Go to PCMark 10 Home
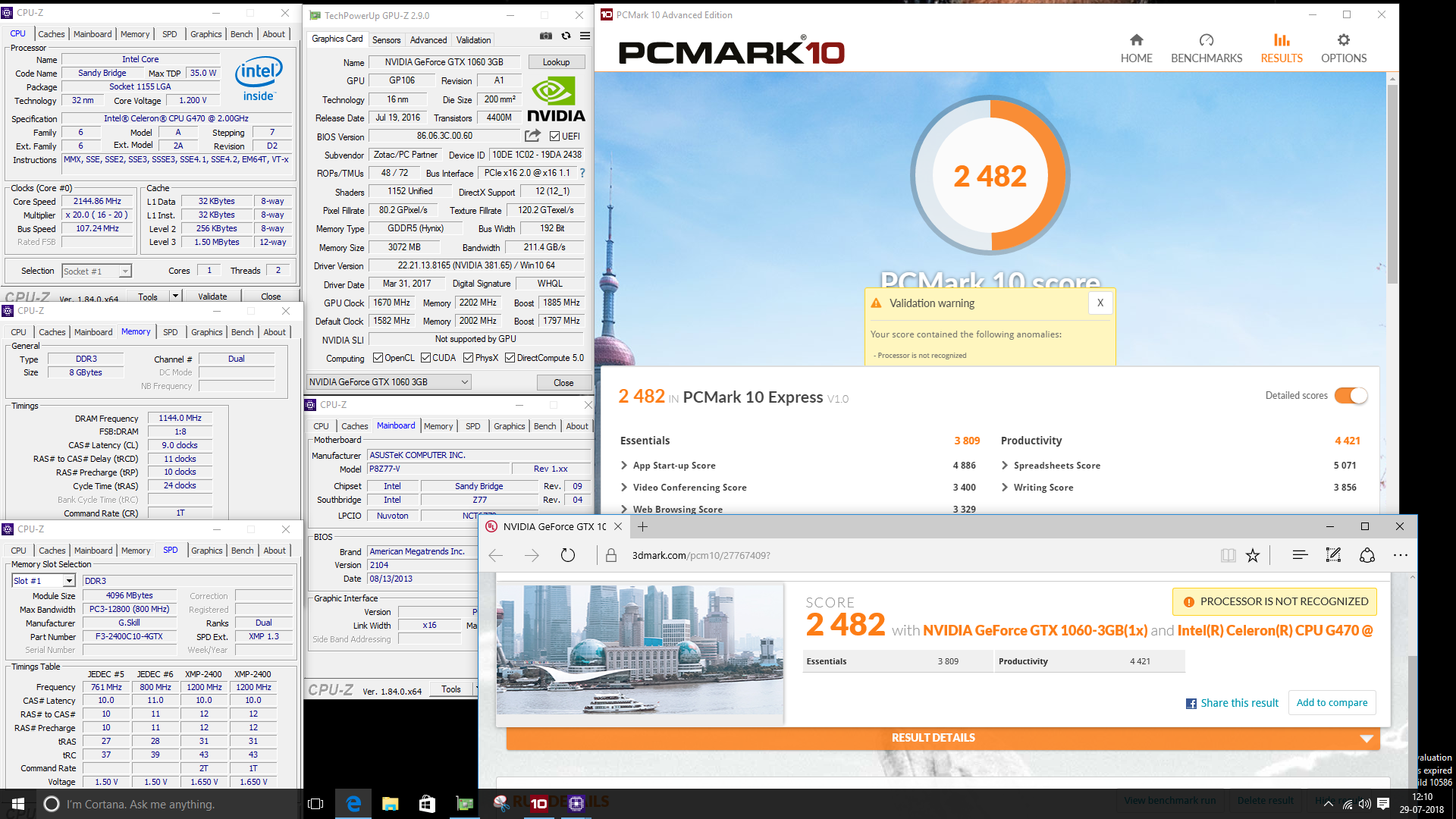1456x819 pixels. (1136, 49)
